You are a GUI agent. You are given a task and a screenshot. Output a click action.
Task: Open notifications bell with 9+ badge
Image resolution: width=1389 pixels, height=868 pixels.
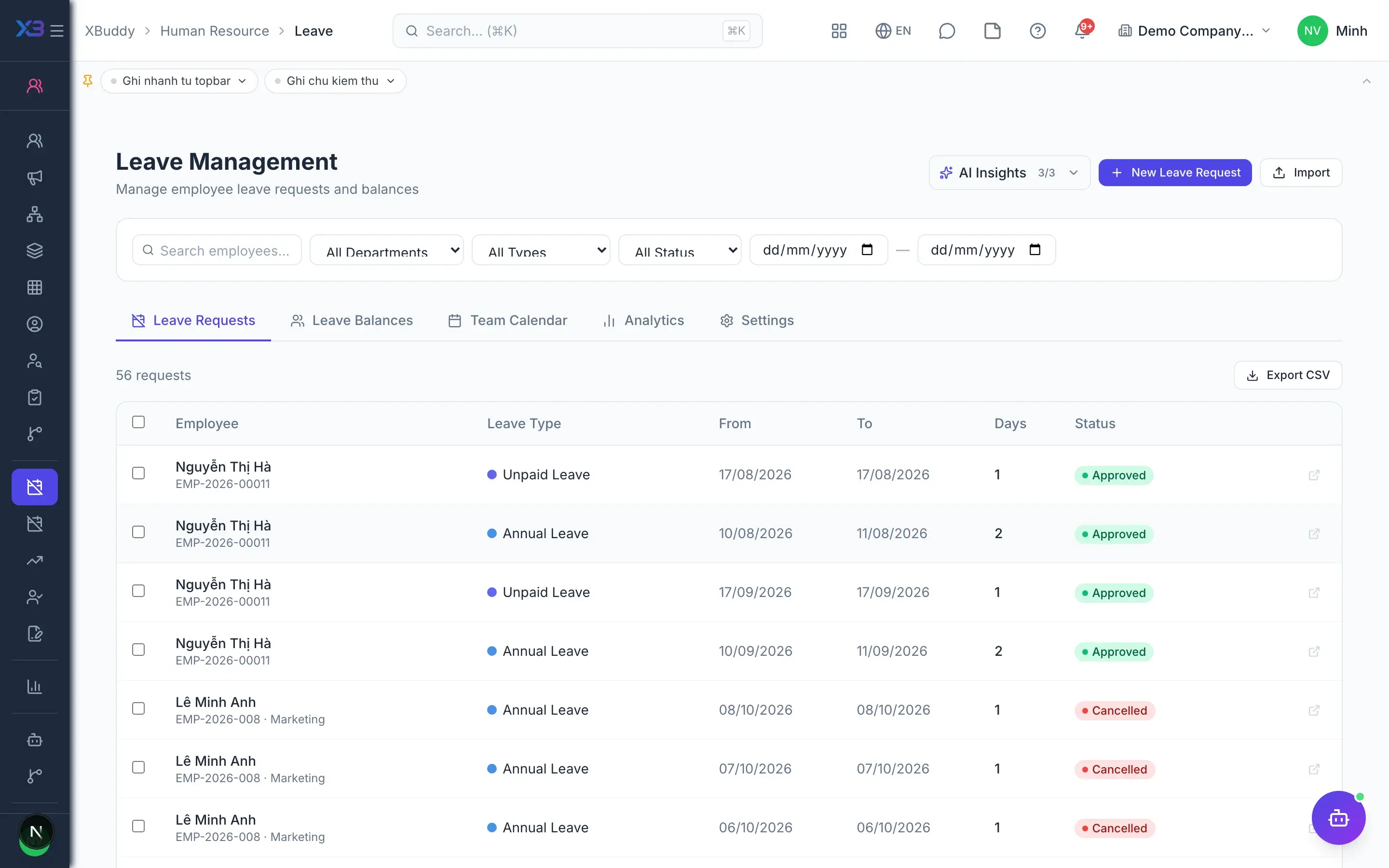(x=1083, y=30)
